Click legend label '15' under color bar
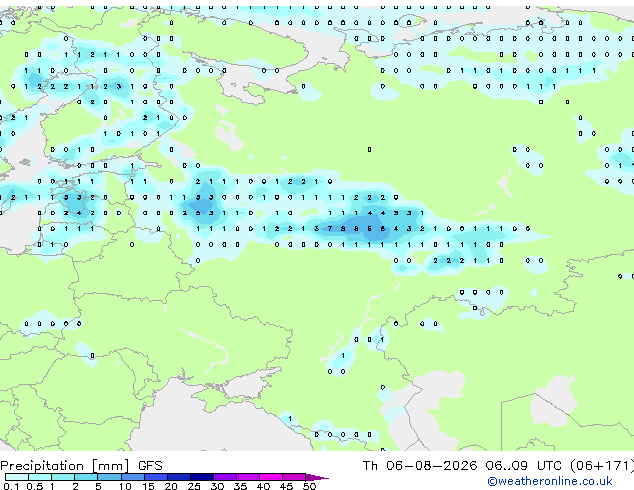This screenshot has width=634, height=490. tap(148, 486)
